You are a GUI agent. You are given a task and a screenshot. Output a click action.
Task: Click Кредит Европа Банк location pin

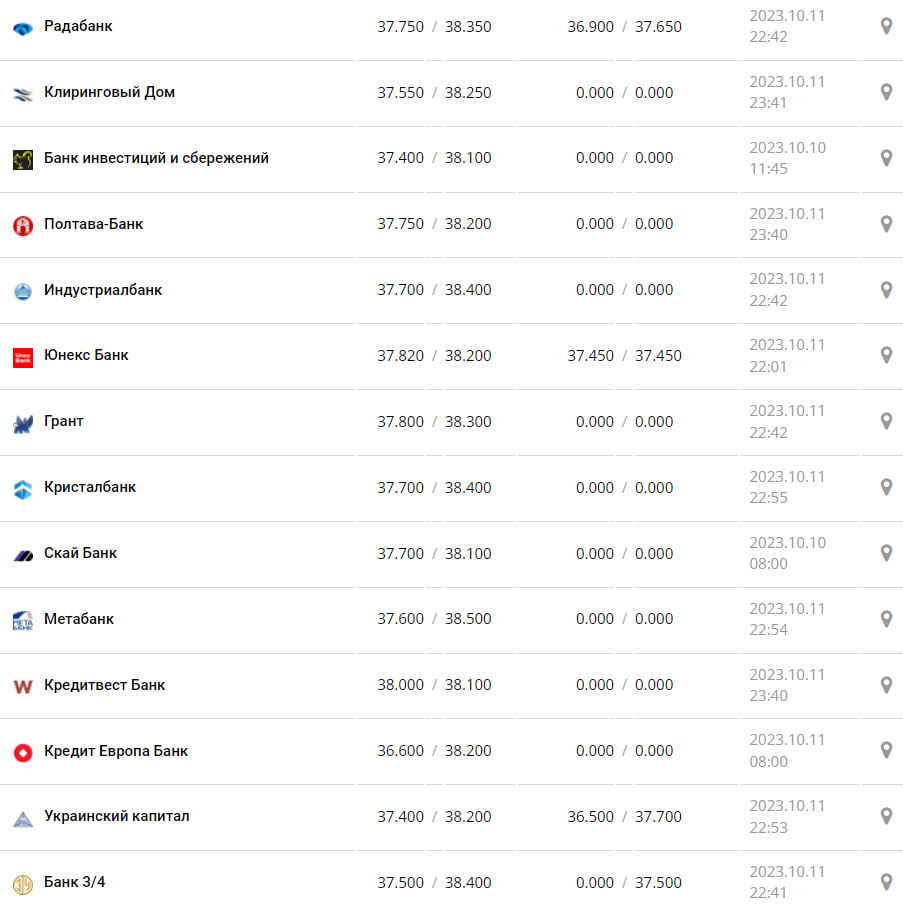point(885,750)
